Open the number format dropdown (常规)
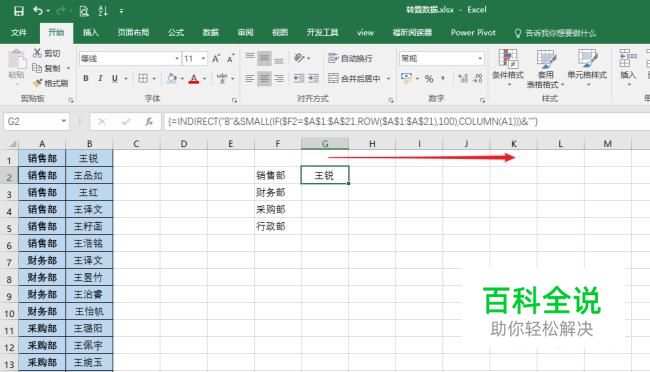The height and width of the screenshot is (372, 650). (x=480, y=58)
